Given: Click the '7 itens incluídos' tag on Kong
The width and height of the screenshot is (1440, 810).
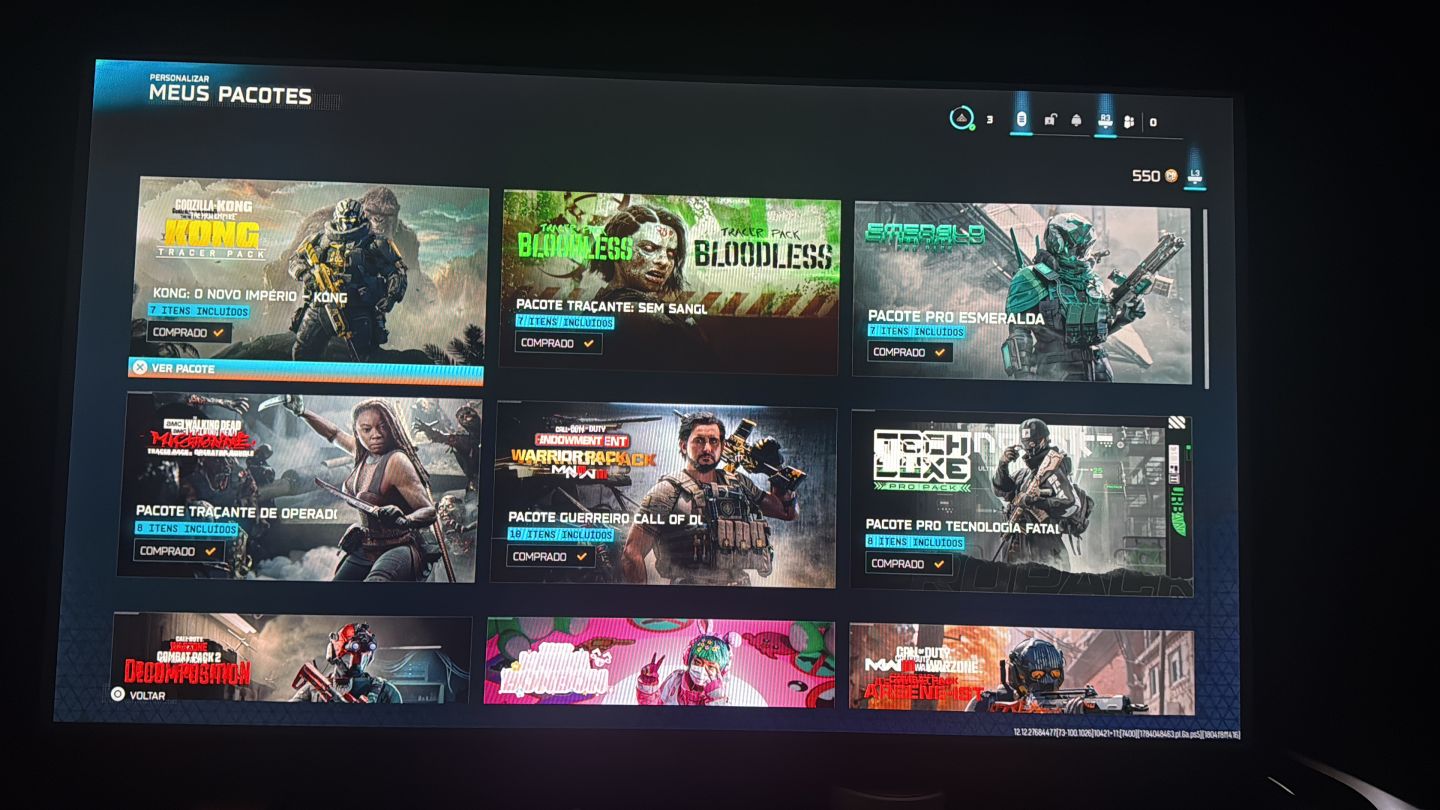Looking at the screenshot, I should pyautogui.click(x=198, y=311).
